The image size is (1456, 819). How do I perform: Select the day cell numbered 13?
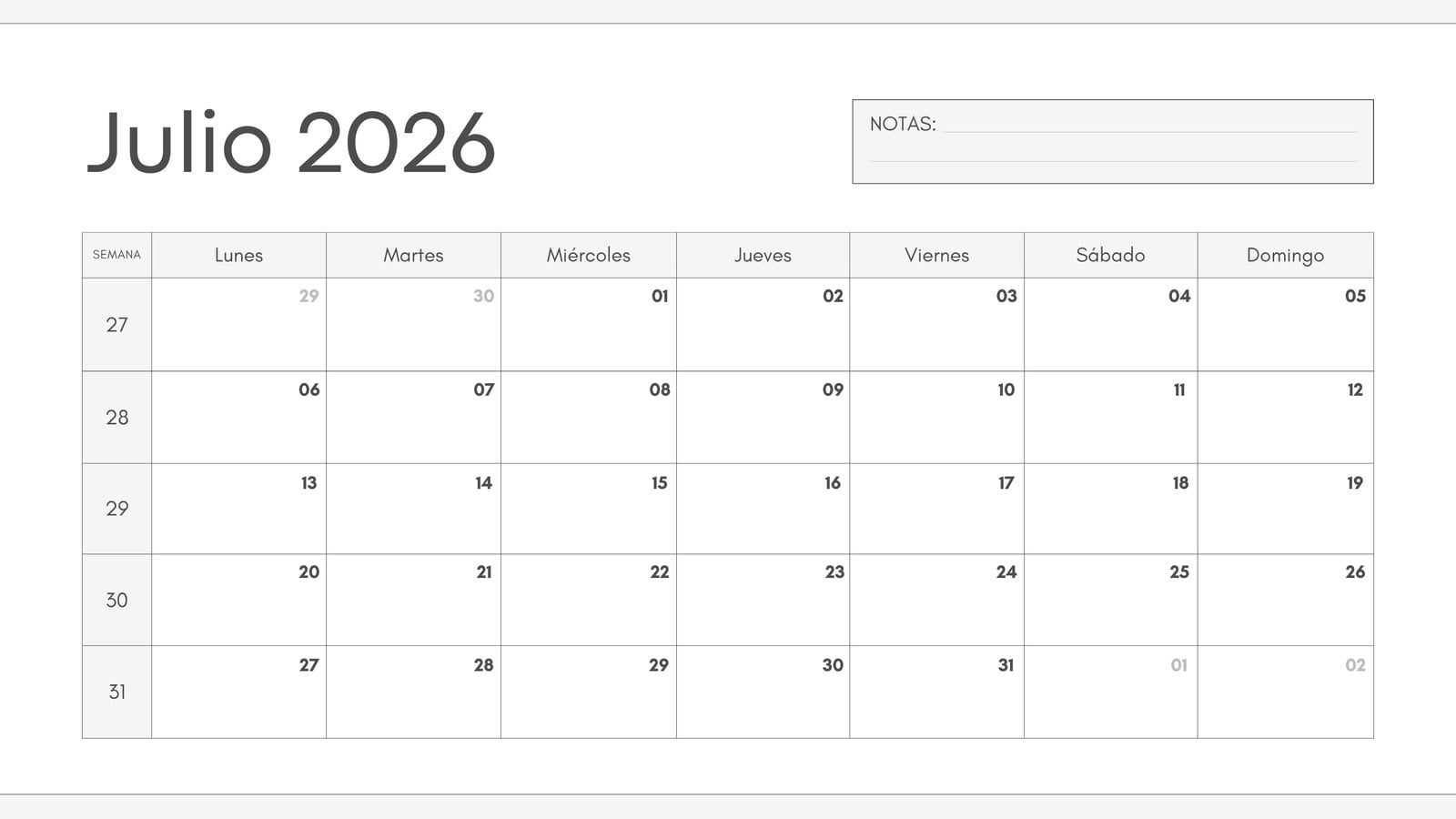(238, 509)
